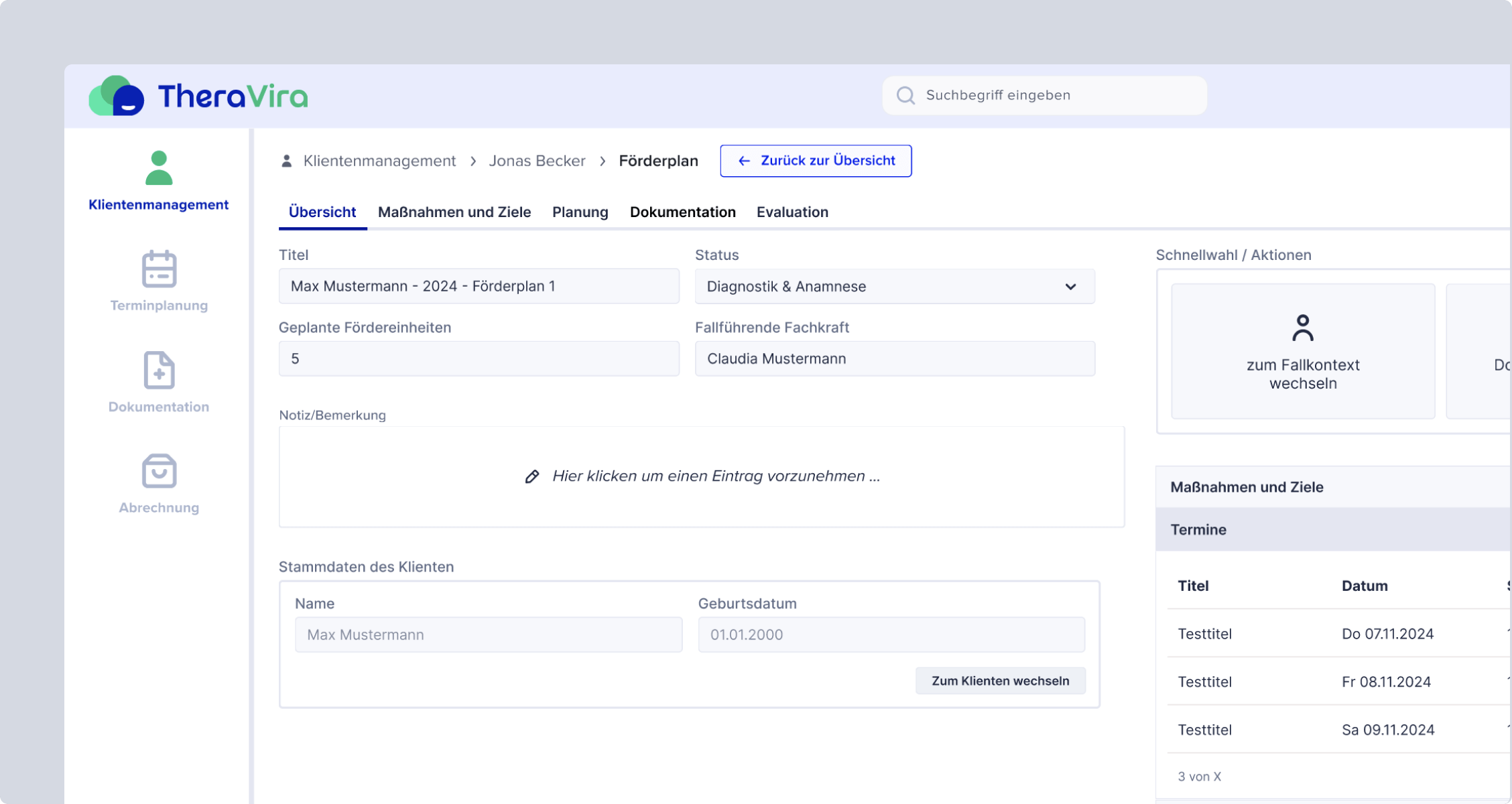
Task: Open the Status dropdown 'Diagnostik & Anamnese'
Action: (x=895, y=286)
